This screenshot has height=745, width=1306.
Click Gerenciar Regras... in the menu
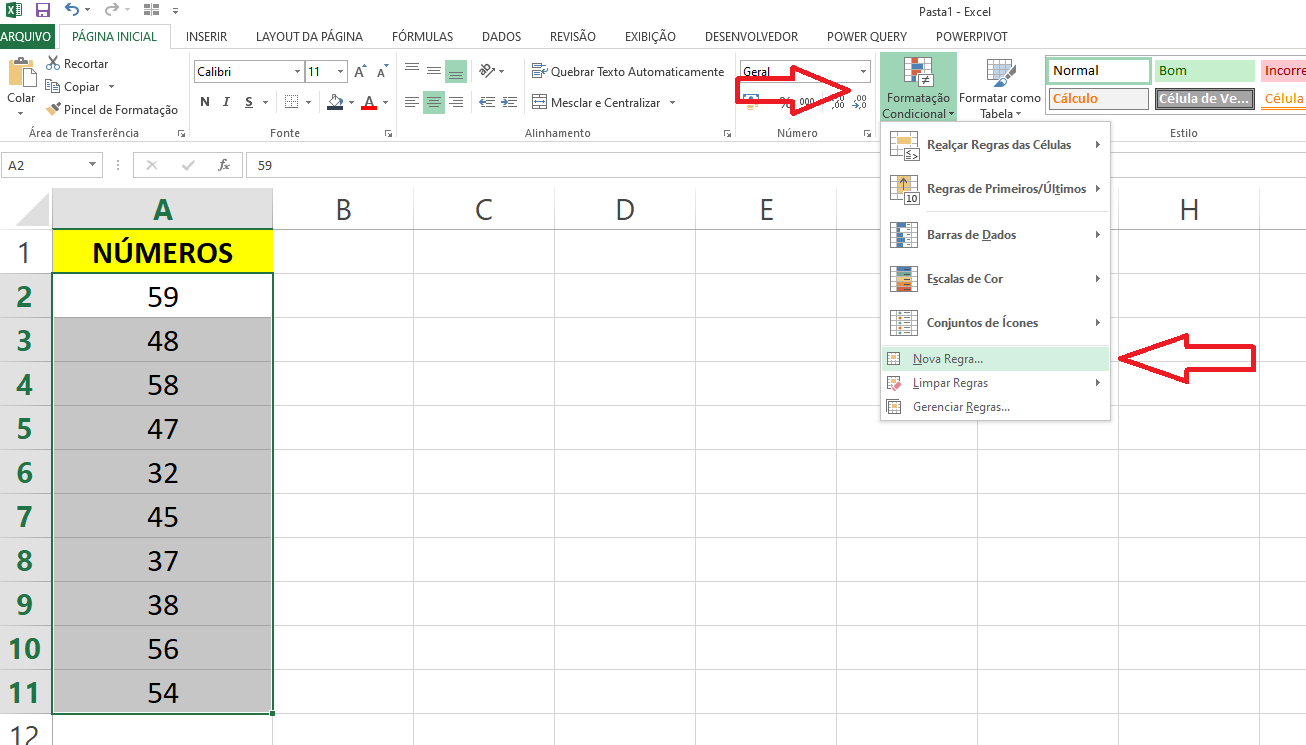[995, 407]
